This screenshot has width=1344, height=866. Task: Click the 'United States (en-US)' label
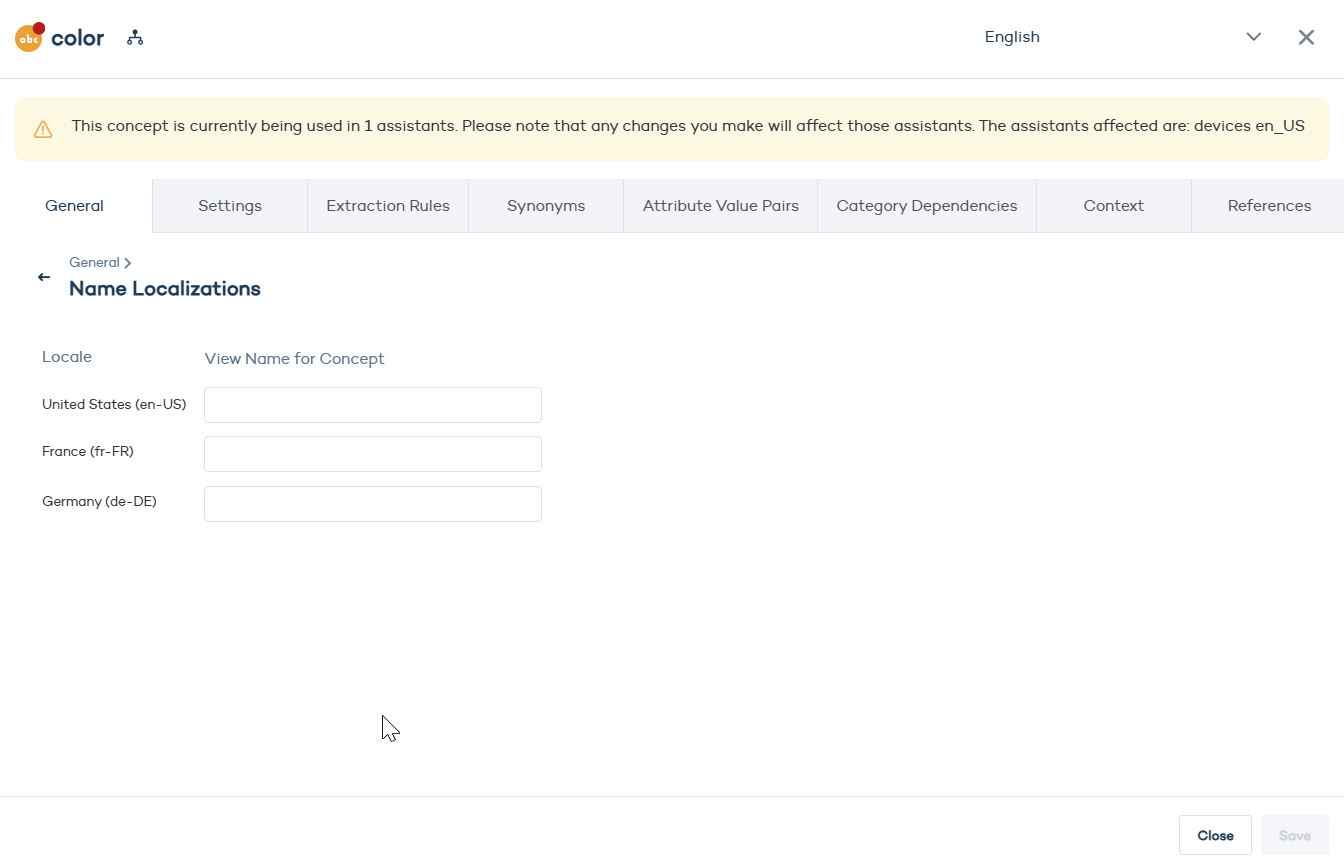[x=114, y=404]
